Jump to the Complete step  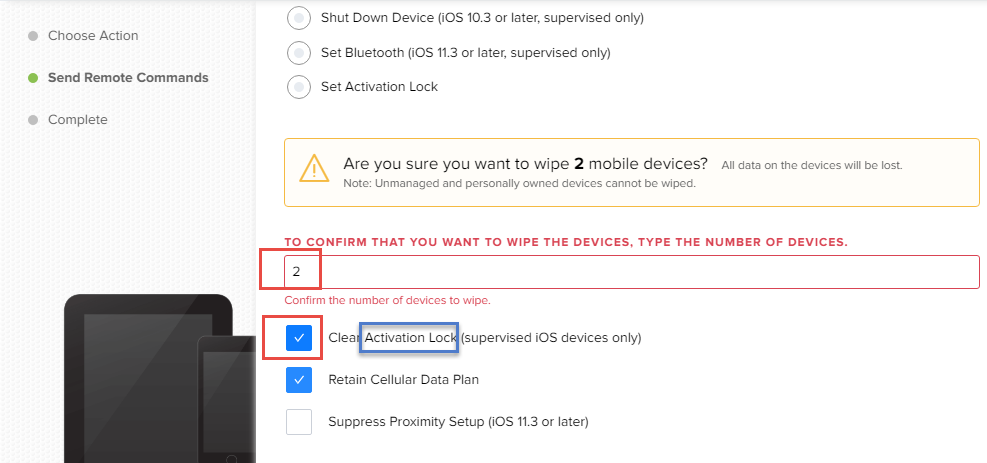click(78, 120)
